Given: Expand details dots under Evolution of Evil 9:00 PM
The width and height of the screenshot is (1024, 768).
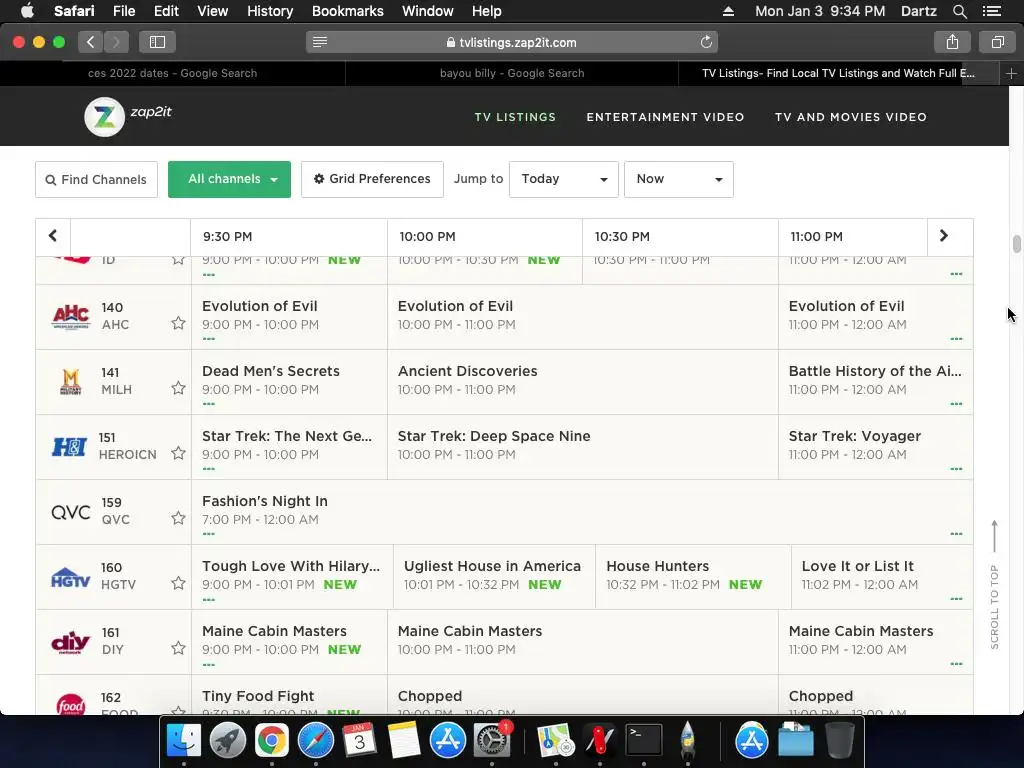Looking at the screenshot, I should click(x=208, y=339).
